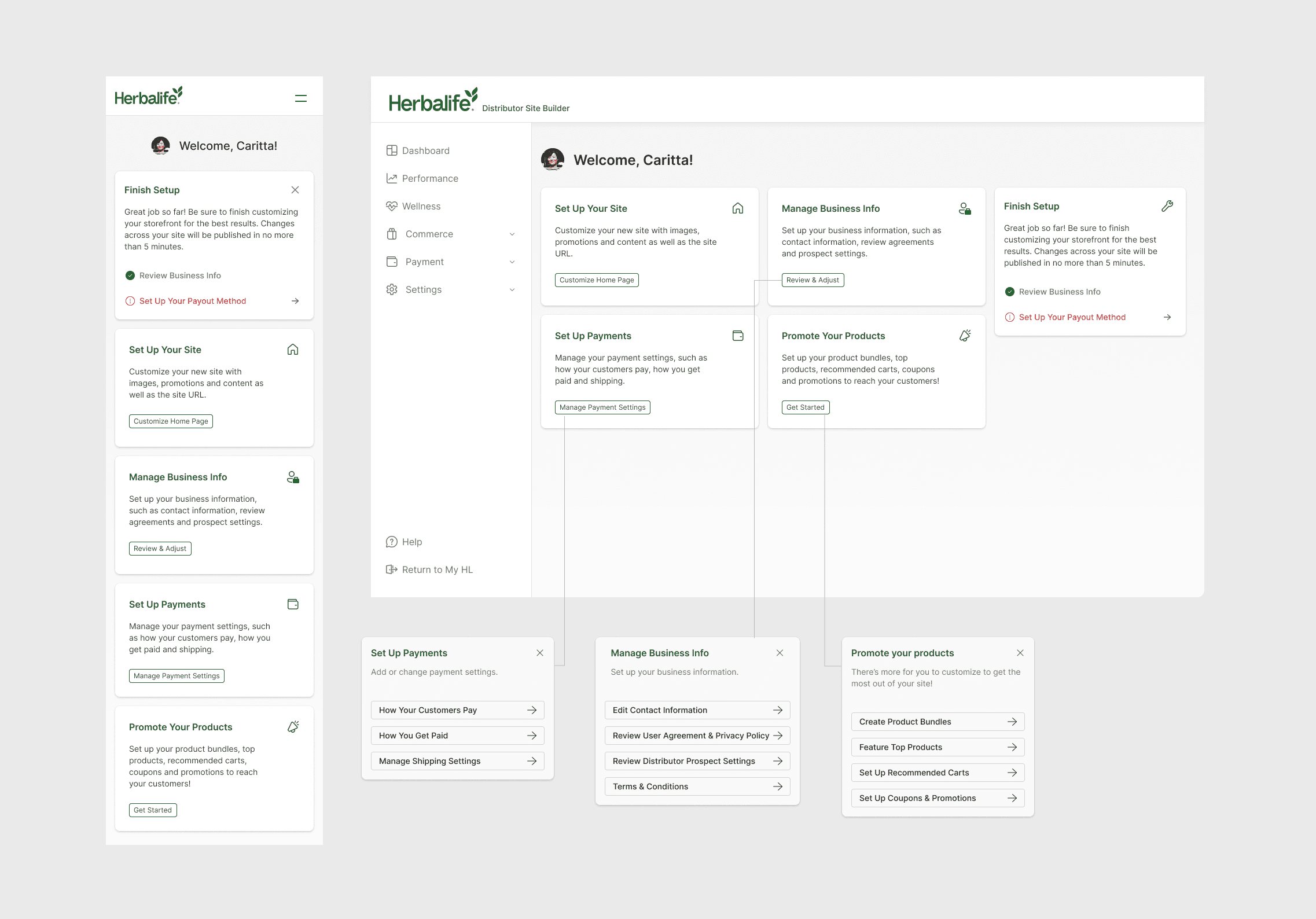This screenshot has width=1316, height=919.
Task: Open Review User Agreement & Privacy Policy
Action: [697, 736]
